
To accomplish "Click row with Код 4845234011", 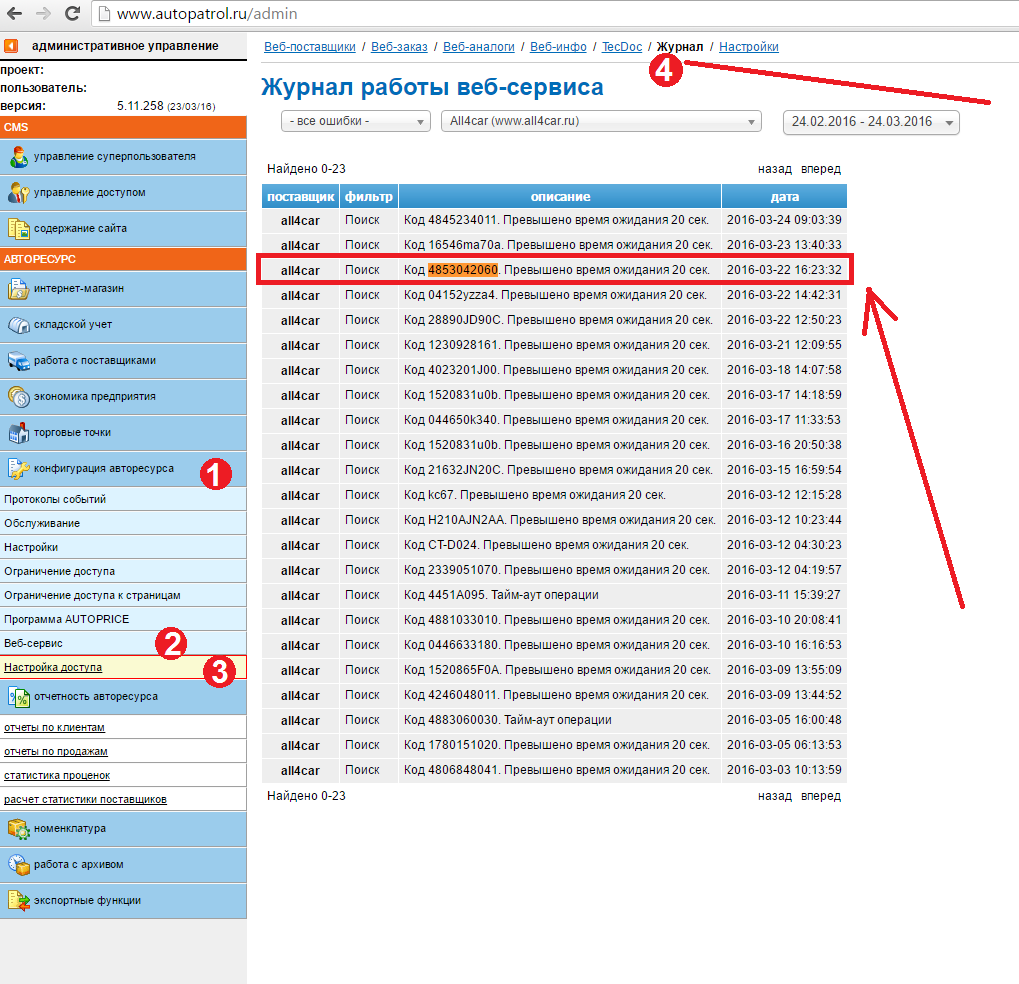I will (x=554, y=220).
